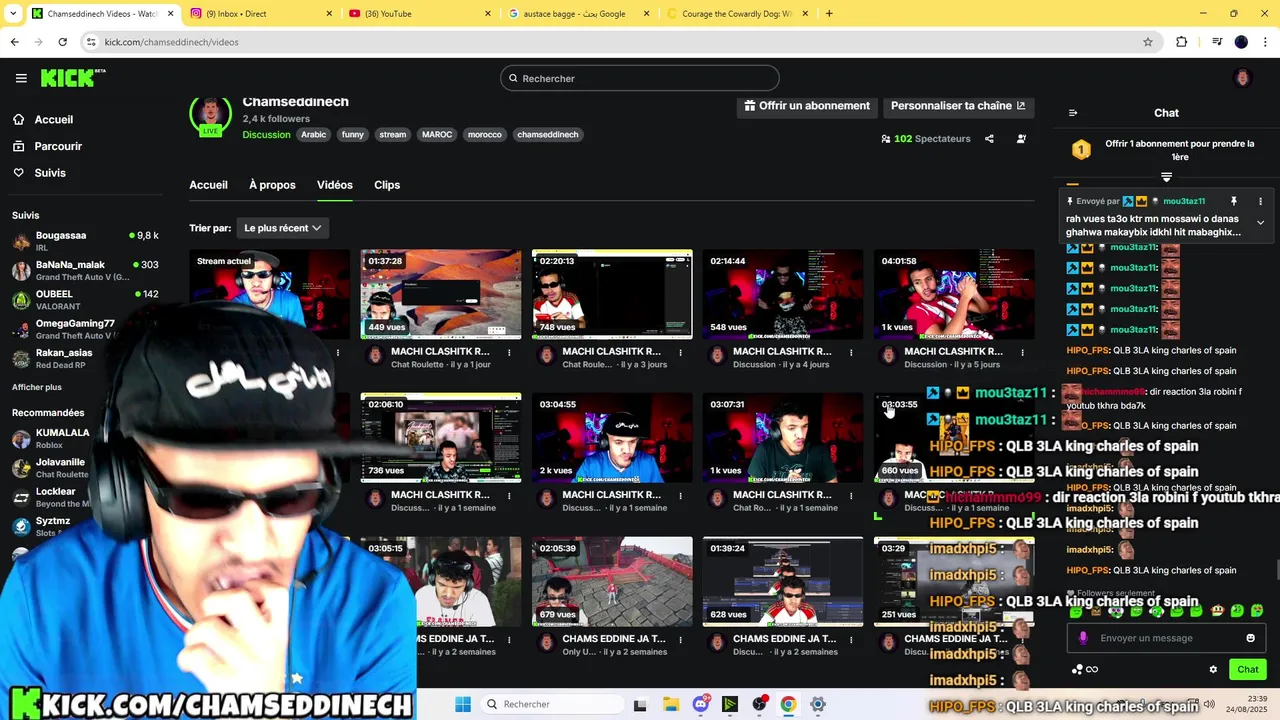This screenshot has height=720, width=1280.
Task: Open the 03:04:55 video thumbnail
Action: 612,438
